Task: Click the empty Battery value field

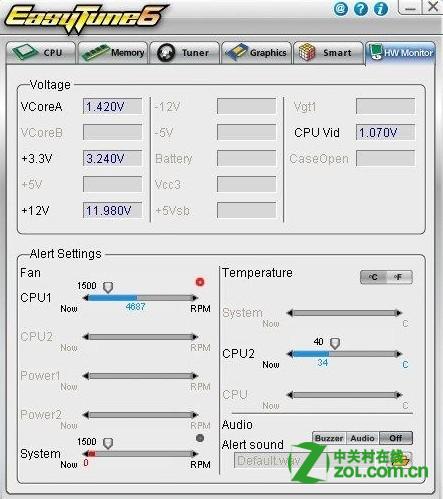Action: tap(246, 158)
